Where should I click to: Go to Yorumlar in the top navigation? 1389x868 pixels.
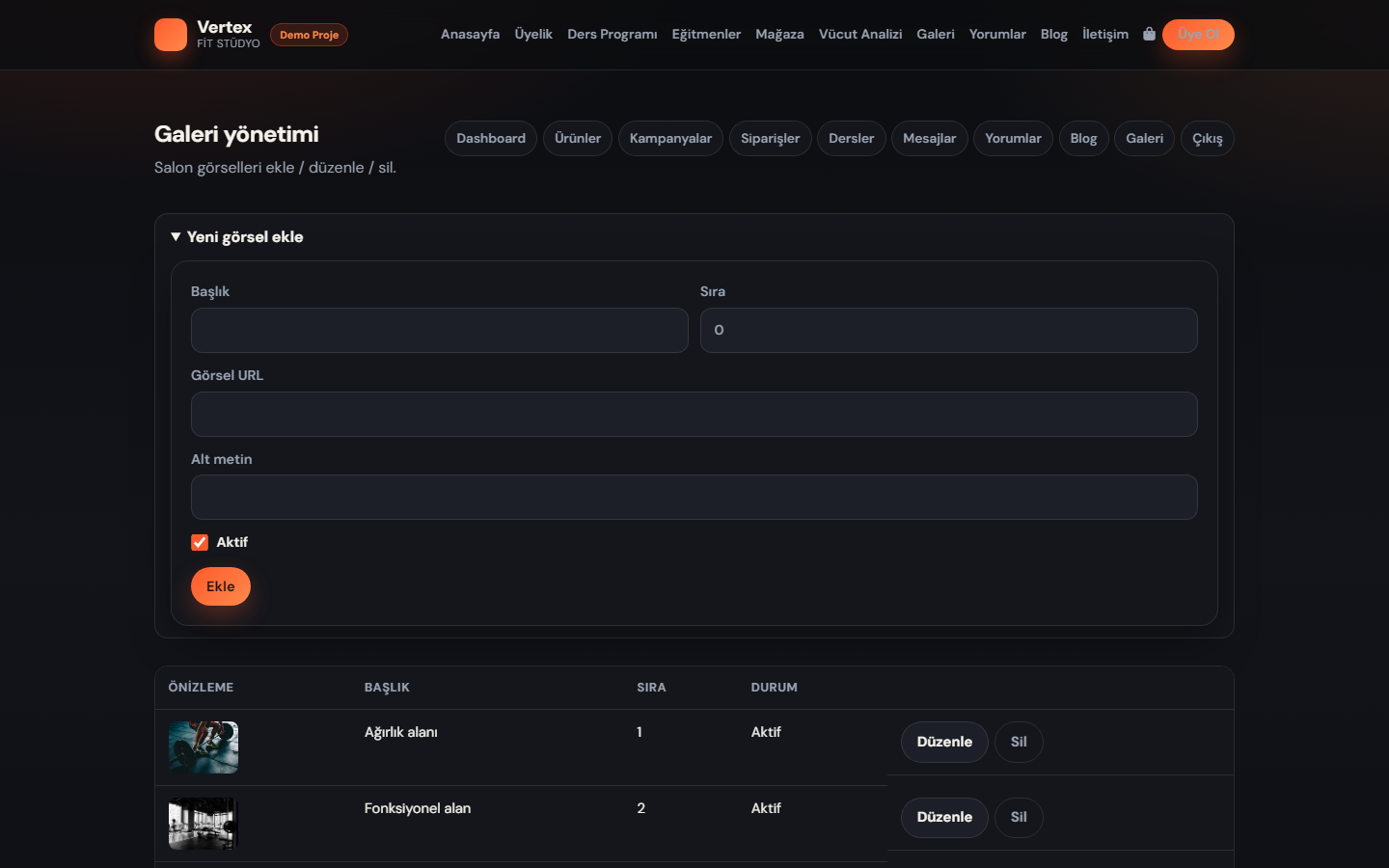(x=997, y=34)
